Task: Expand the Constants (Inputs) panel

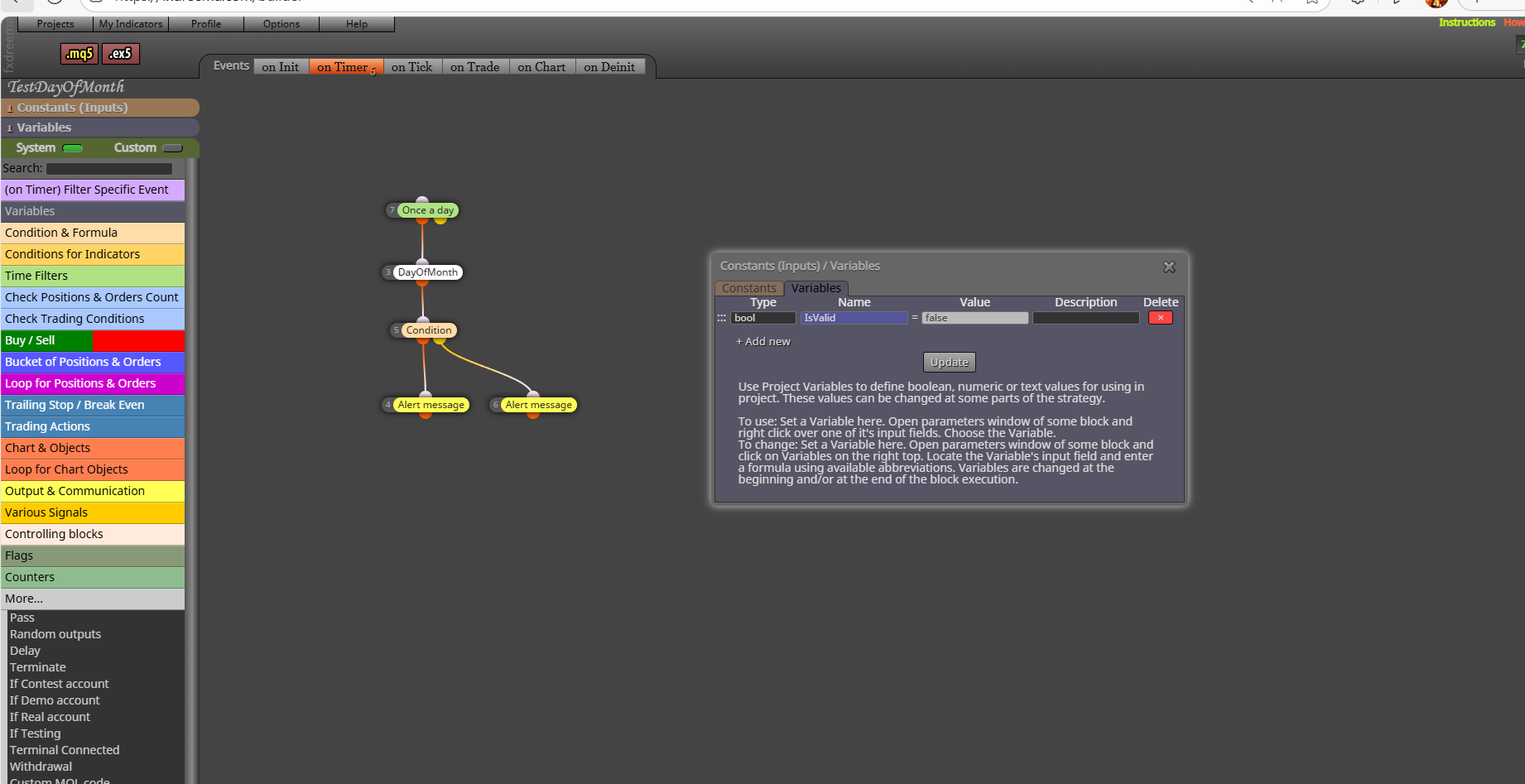Action: coord(99,108)
